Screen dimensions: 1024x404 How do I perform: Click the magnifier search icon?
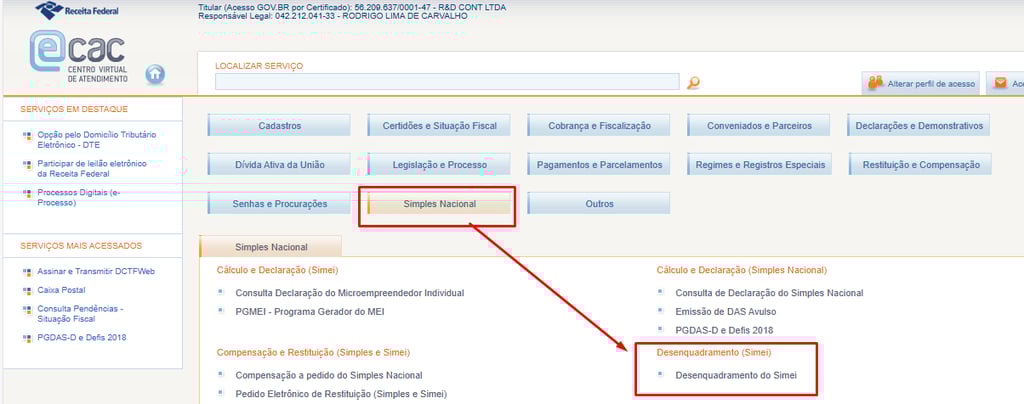(693, 82)
